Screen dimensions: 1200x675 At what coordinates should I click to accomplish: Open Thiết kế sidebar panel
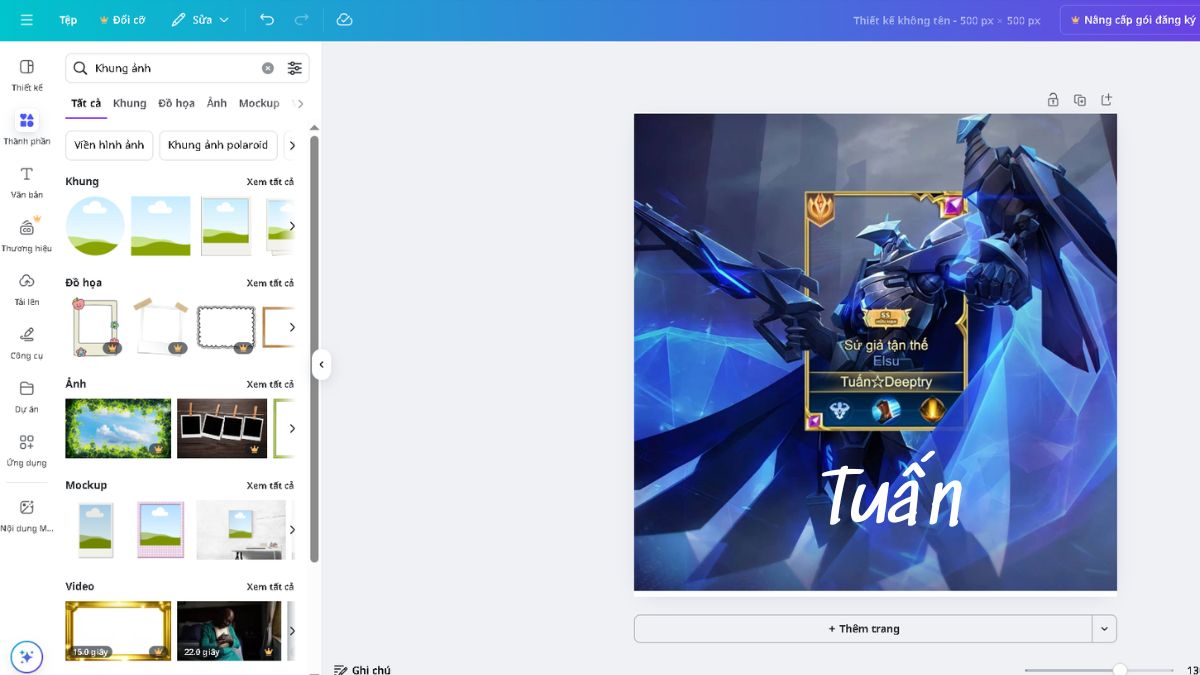[x=27, y=75]
